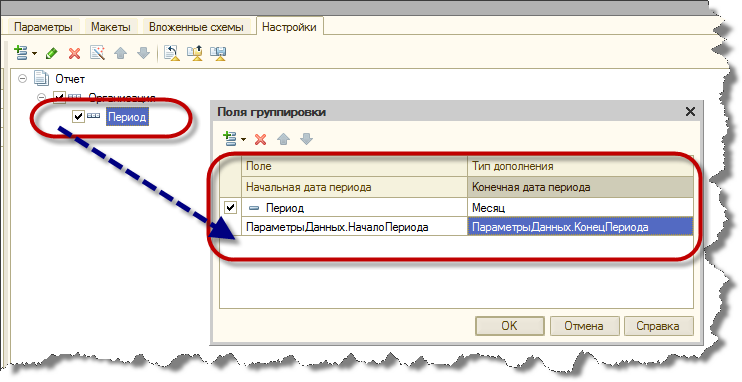Screen dimensions: 742x382
Task: Click the Месяц addition type cell
Action: [x=580, y=208]
